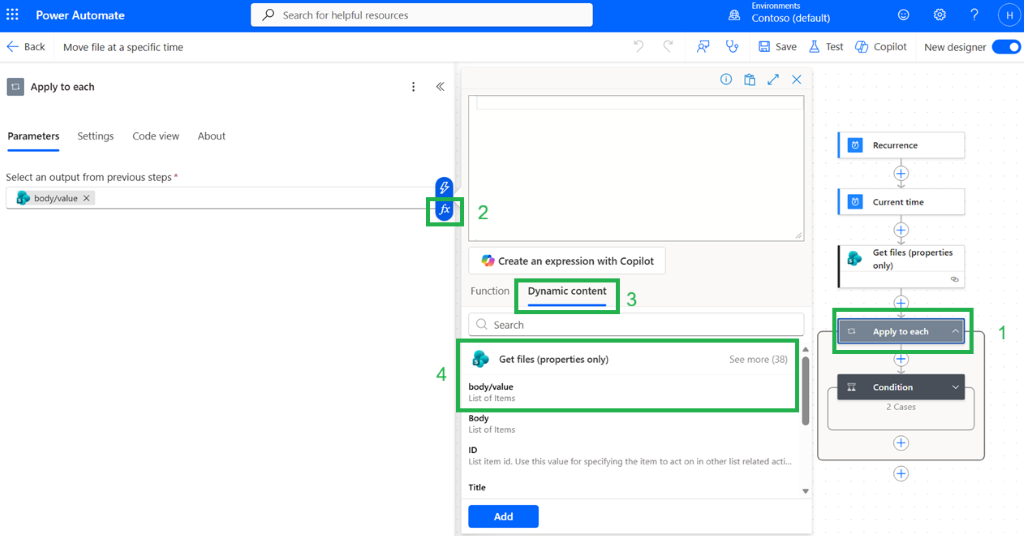Expand the Condition action chevron
Screen dimensions: 1024x536
[x=955, y=387]
